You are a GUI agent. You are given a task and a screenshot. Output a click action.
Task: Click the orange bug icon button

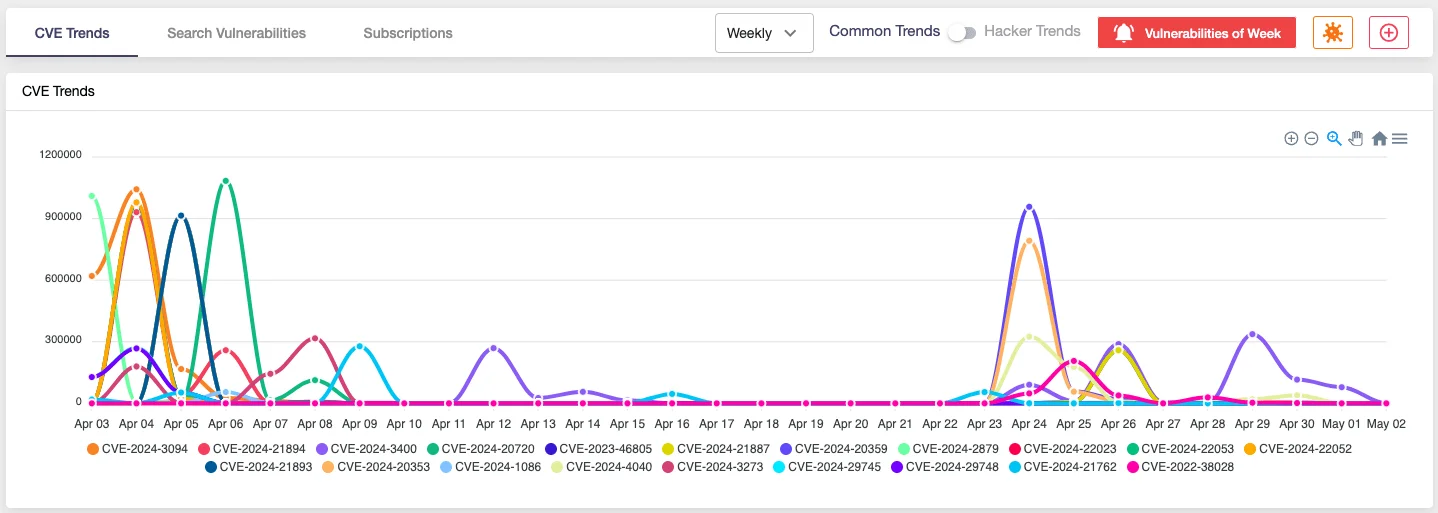pyautogui.click(x=1332, y=32)
